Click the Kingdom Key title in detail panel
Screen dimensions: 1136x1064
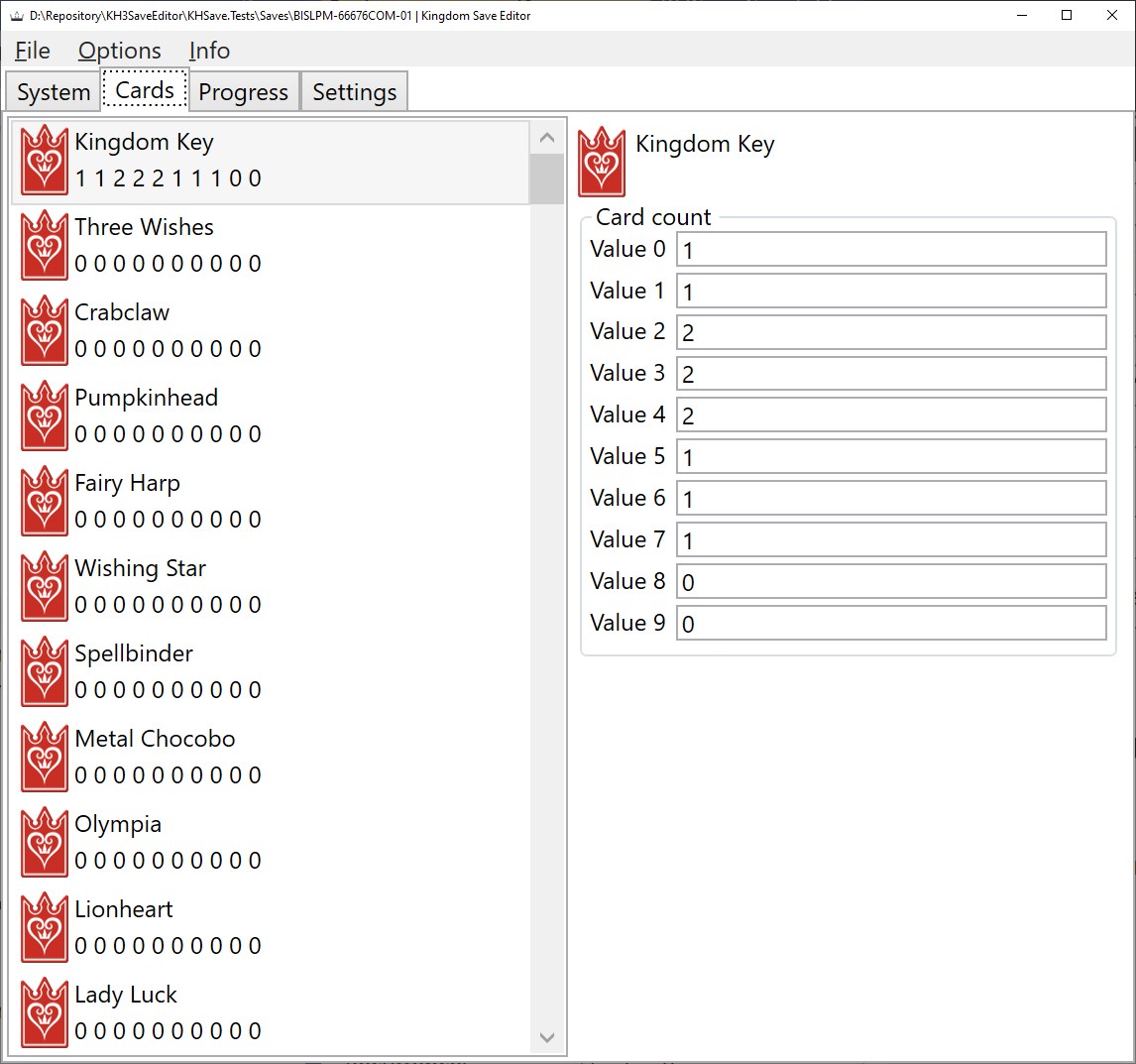(705, 144)
